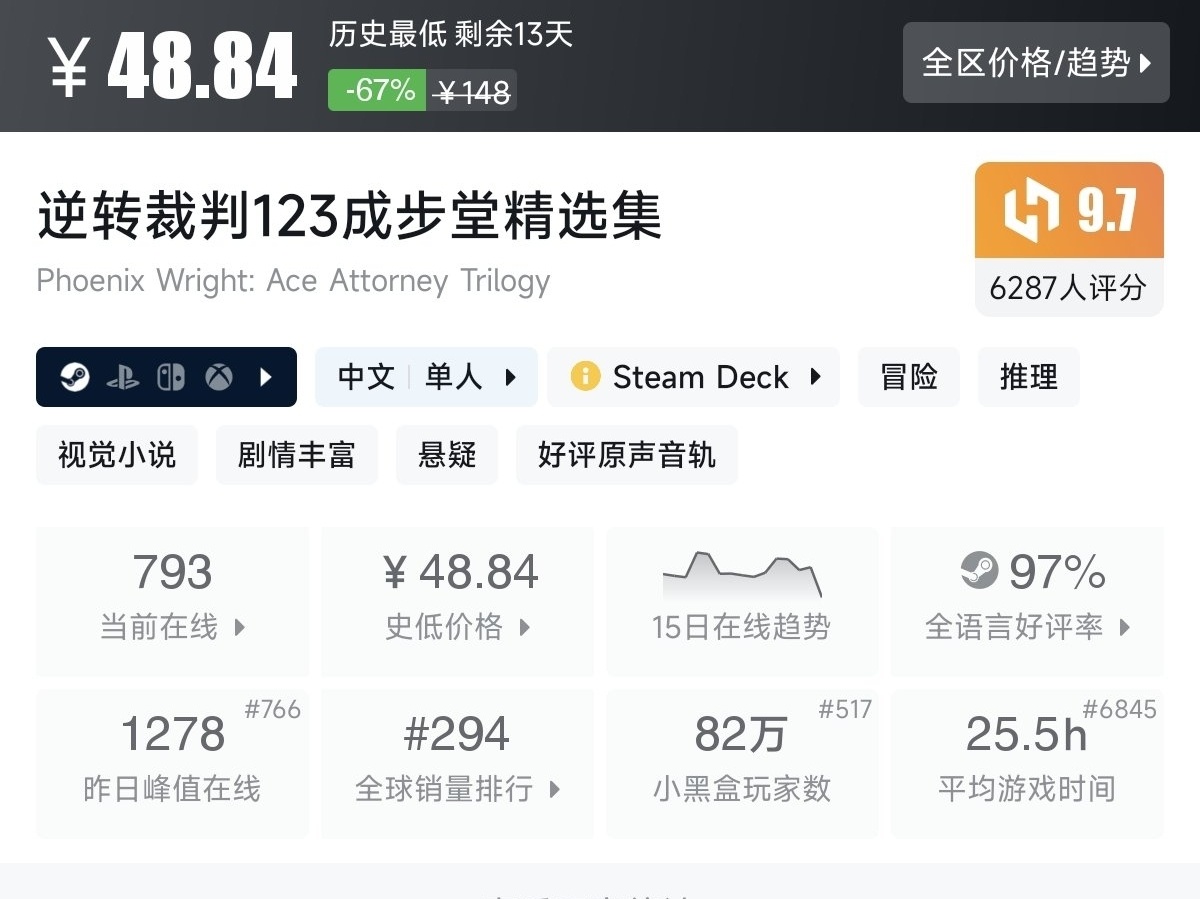The image size is (1200, 899).
Task: Click the Heybox score logo icon
Action: click(x=1030, y=211)
